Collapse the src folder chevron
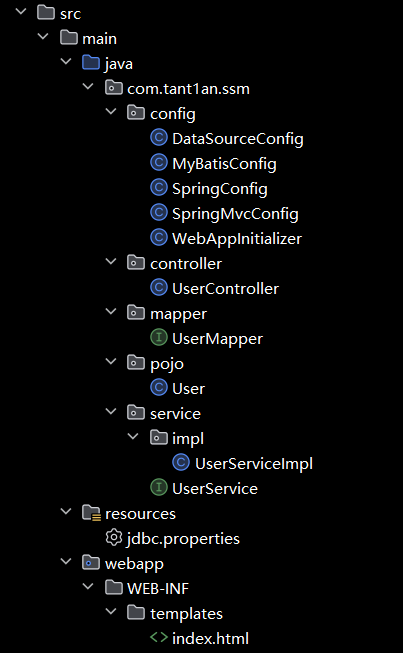The height and width of the screenshot is (653, 403). point(21,12)
